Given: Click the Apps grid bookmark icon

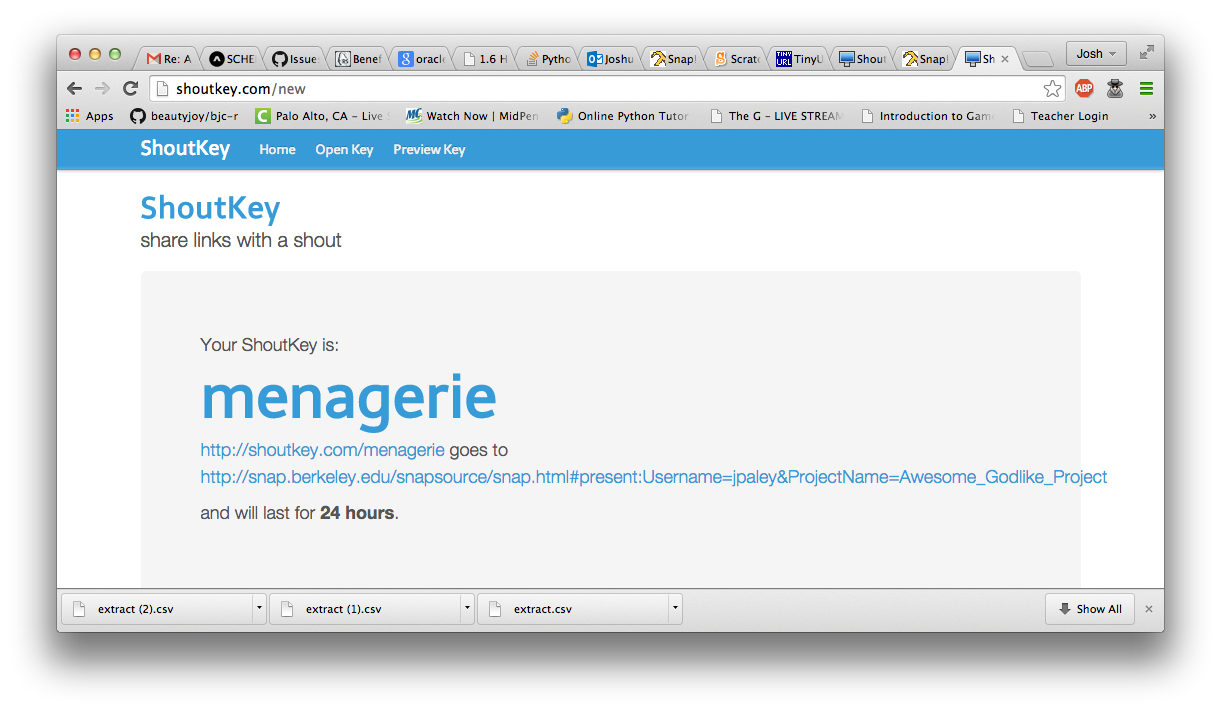Looking at the screenshot, I should pos(73,116).
